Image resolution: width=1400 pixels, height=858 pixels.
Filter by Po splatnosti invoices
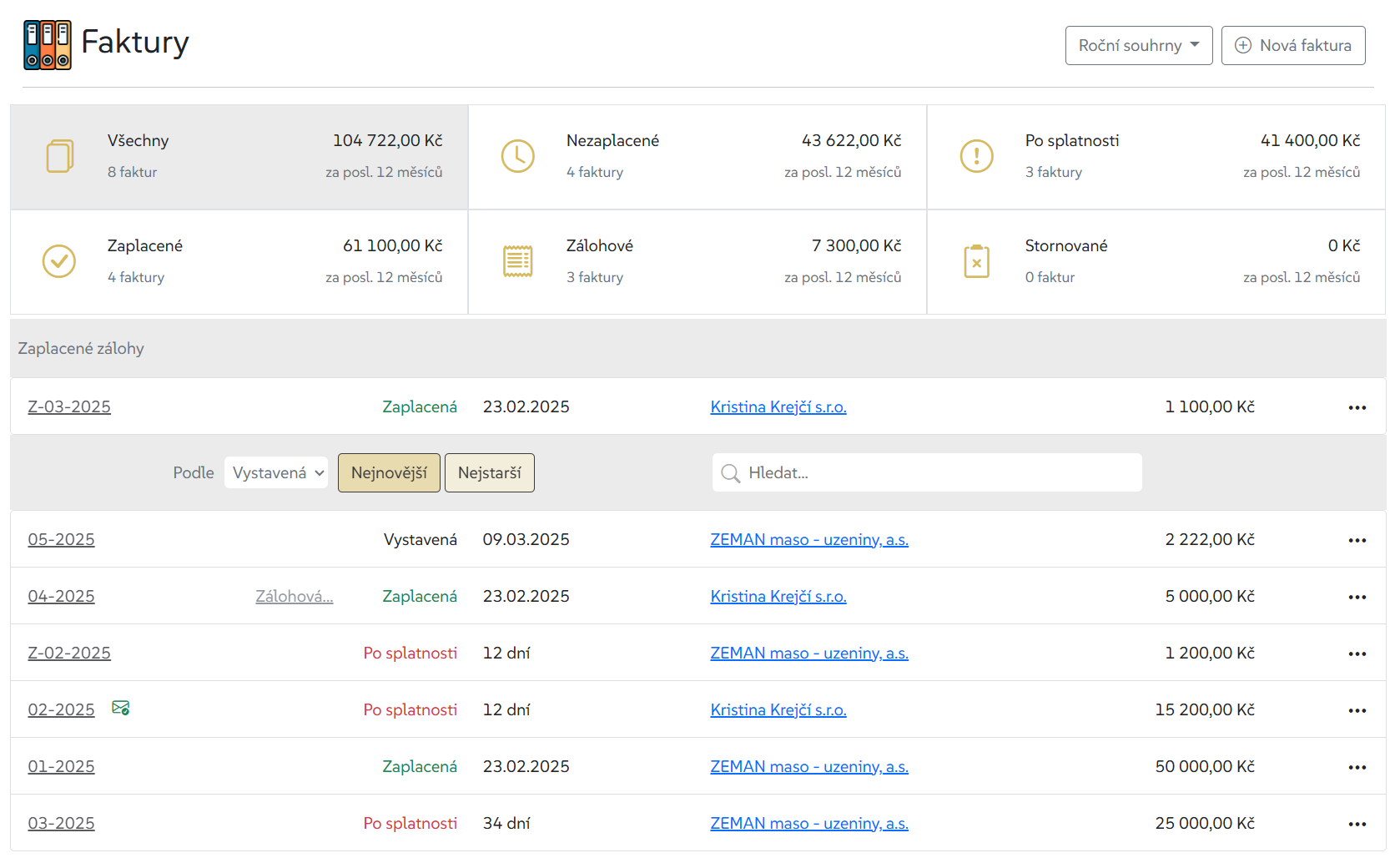[1156, 157]
